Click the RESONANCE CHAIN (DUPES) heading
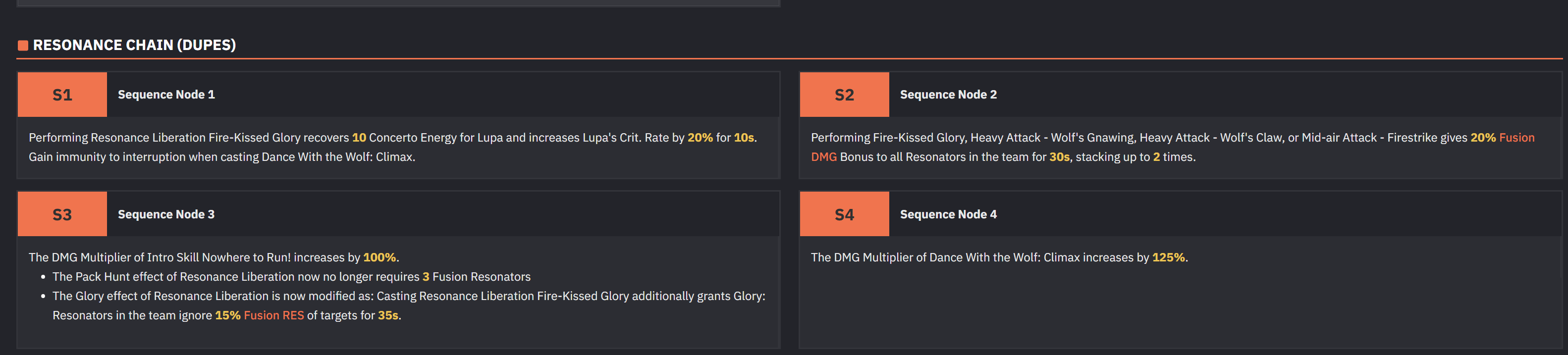This screenshot has height=355, width=1568. tap(134, 45)
